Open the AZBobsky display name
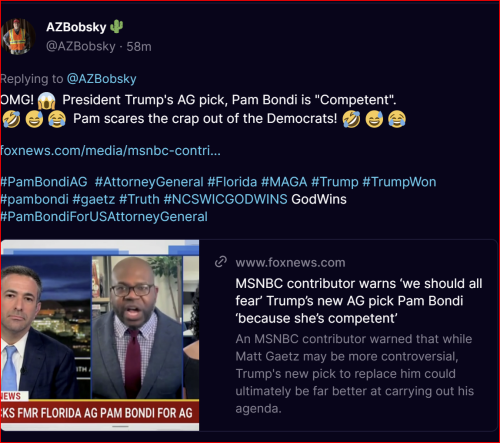Image resolution: width=500 pixels, height=443 pixels. pyautogui.click(x=76, y=27)
